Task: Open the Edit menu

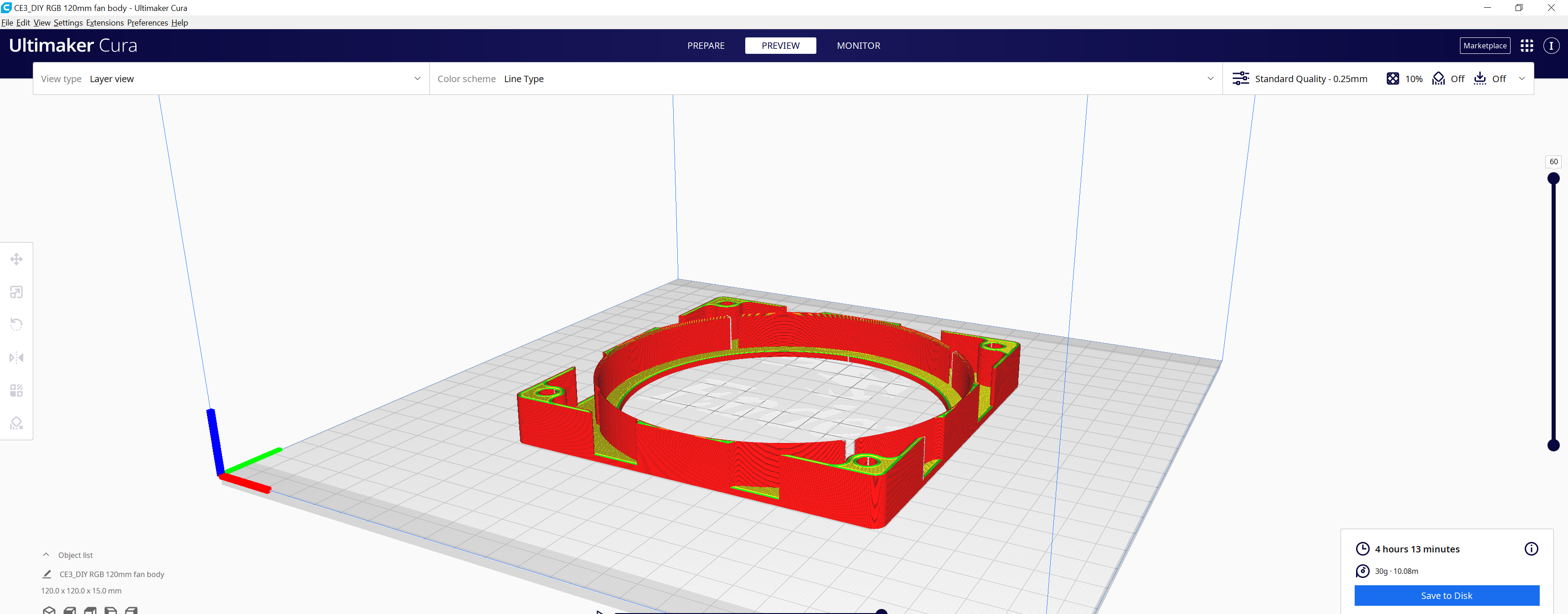Action: 23,22
